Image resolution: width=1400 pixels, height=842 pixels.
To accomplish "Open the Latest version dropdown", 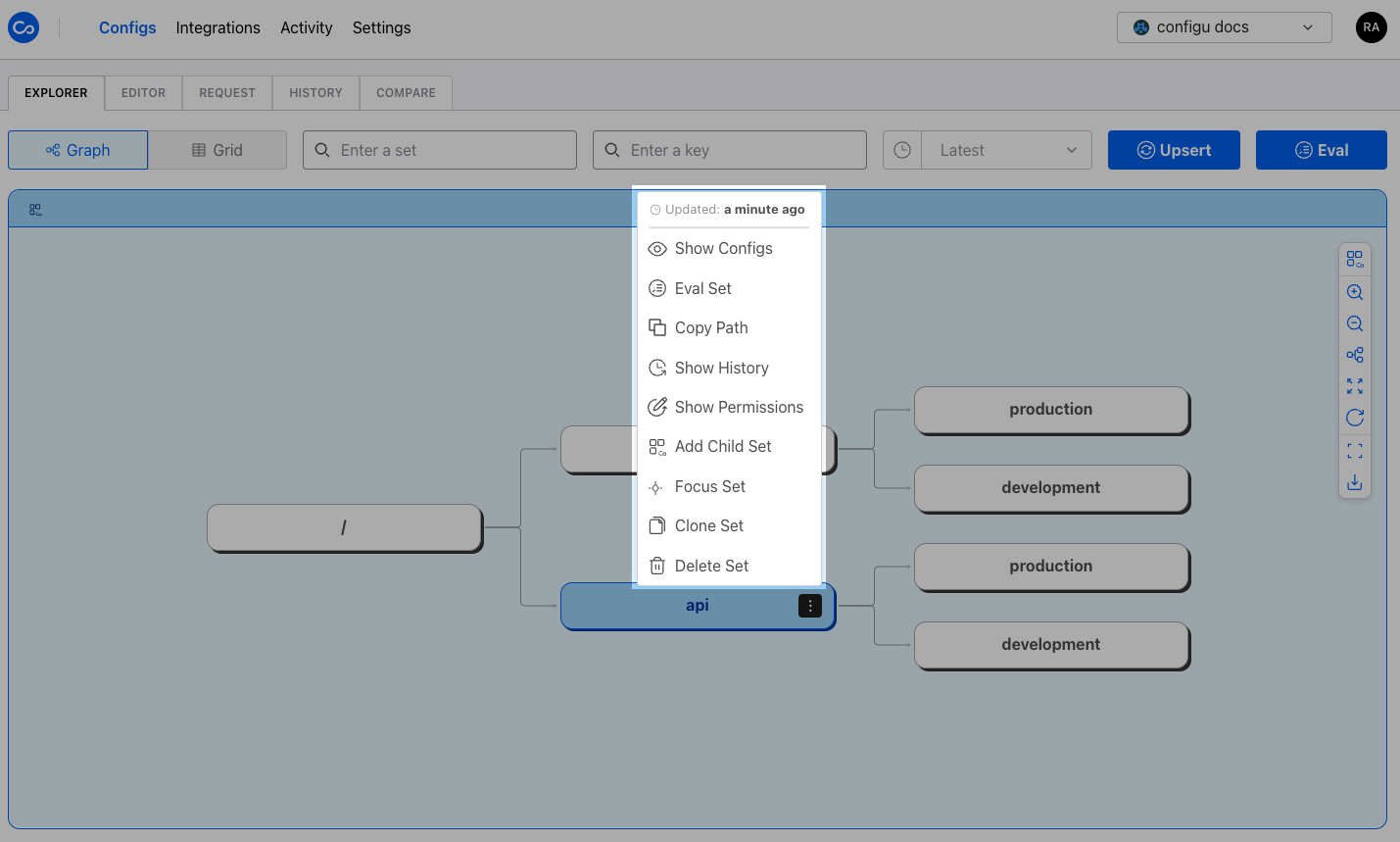I will [x=1006, y=150].
